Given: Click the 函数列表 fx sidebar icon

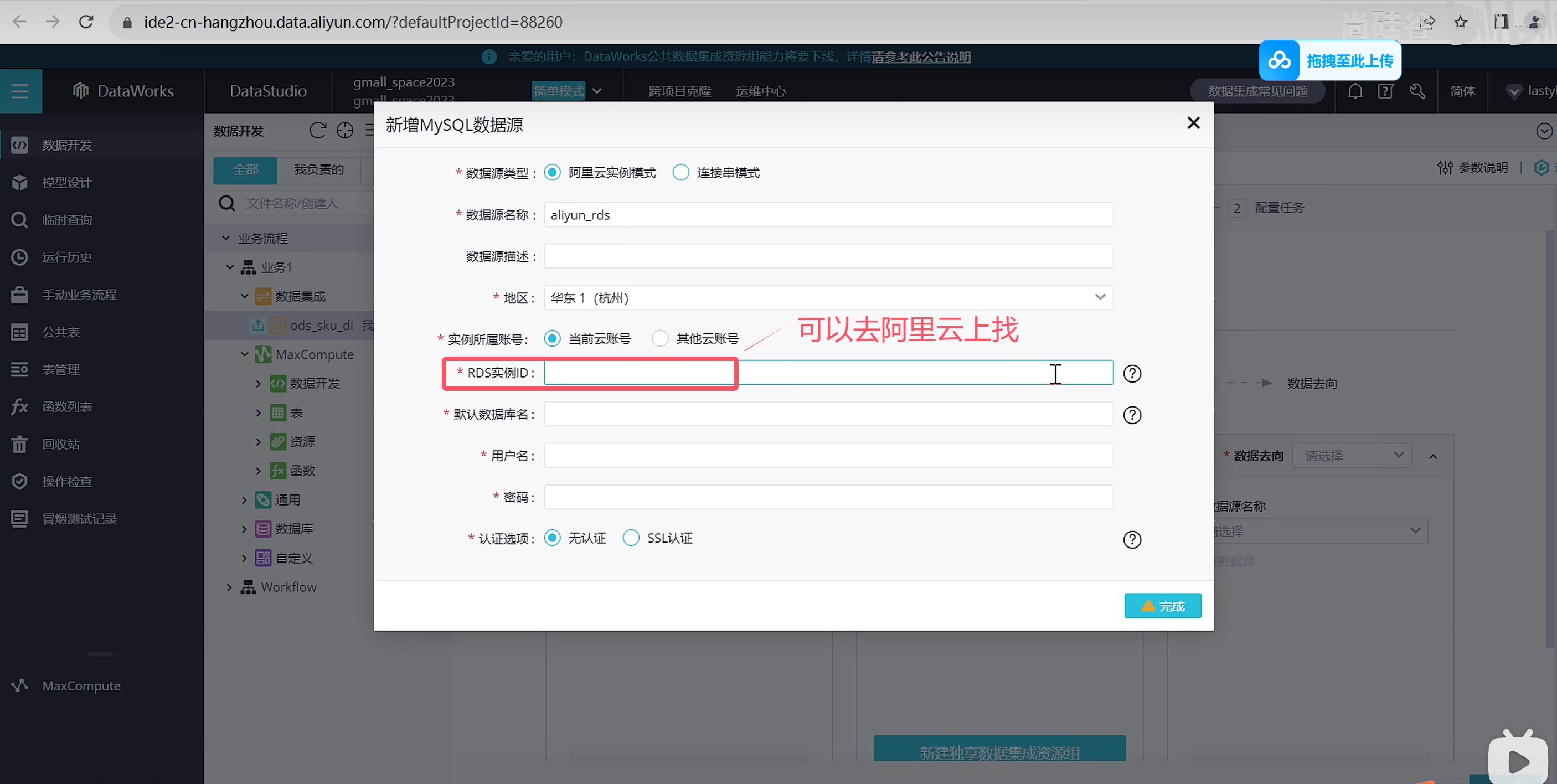Looking at the screenshot, I should (19, 407).
